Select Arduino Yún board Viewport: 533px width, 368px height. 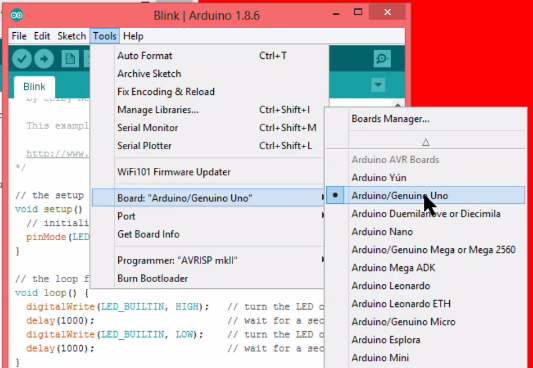coord(426,178)
